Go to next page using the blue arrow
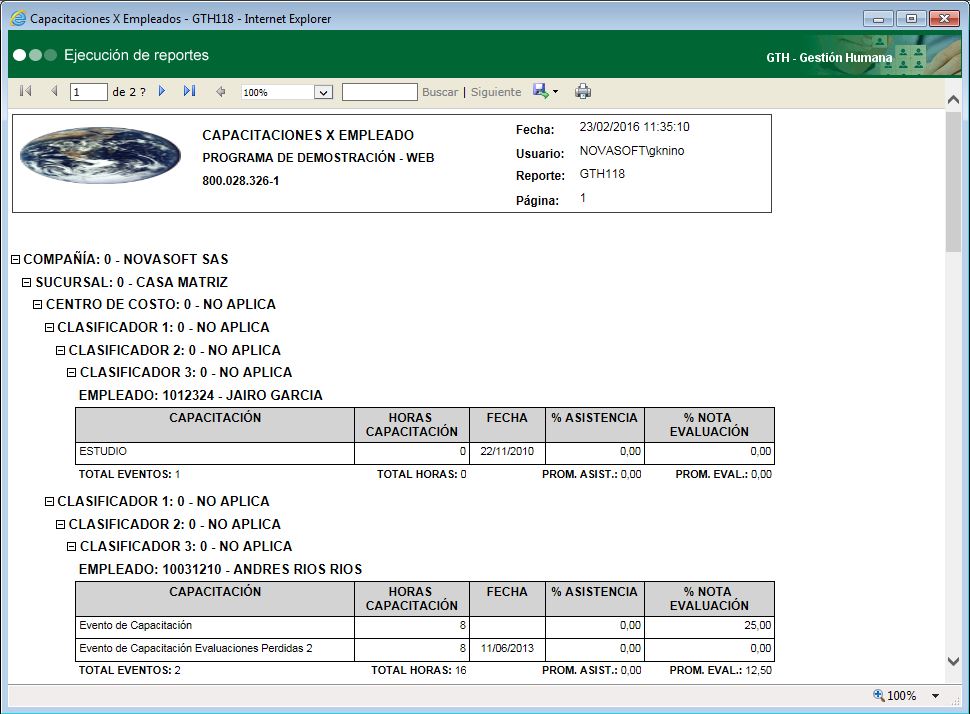This screenshot has height=714, width=970. (x=162, y=91)
